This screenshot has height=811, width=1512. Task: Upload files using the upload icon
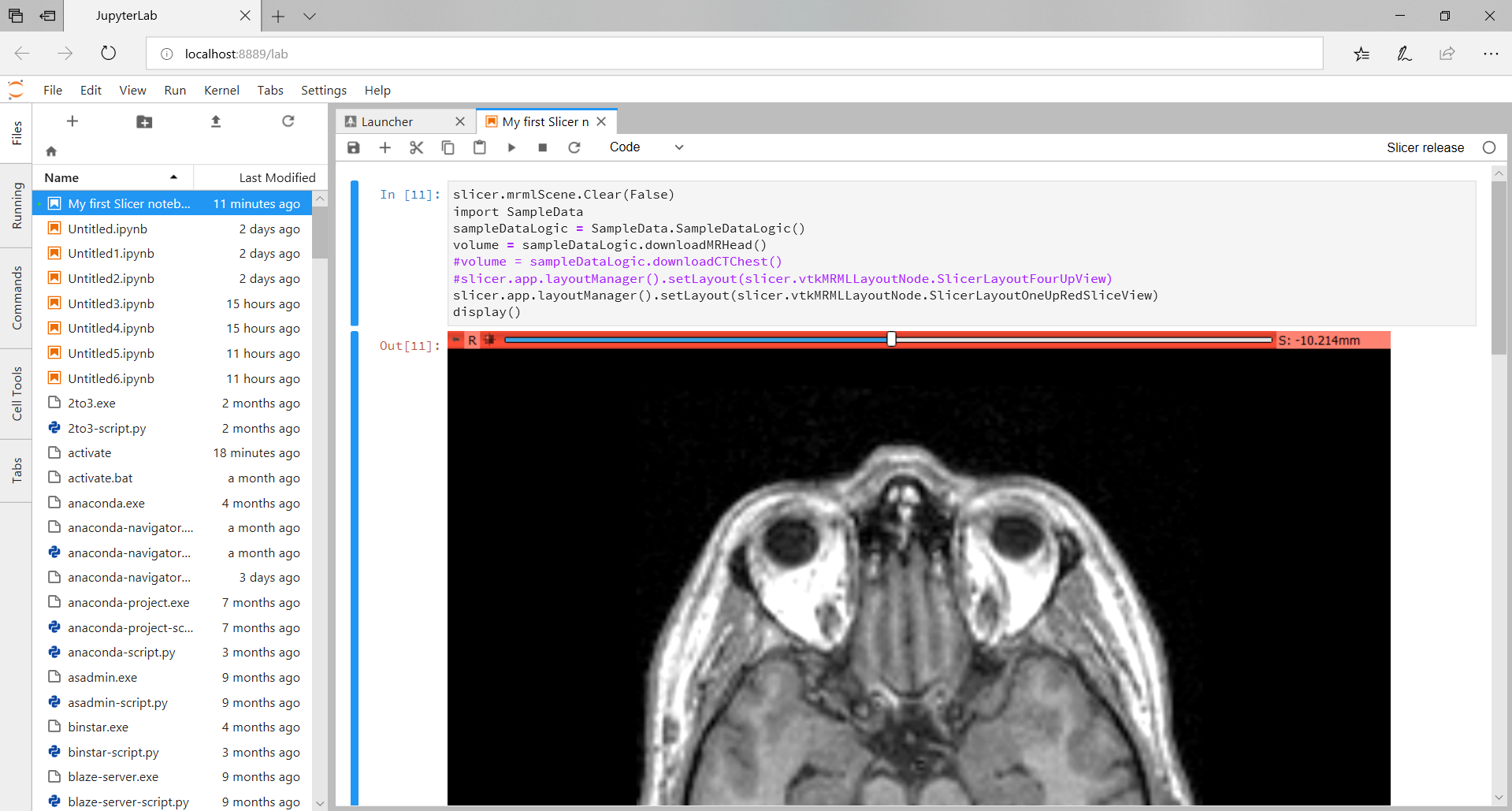[216, 121]
